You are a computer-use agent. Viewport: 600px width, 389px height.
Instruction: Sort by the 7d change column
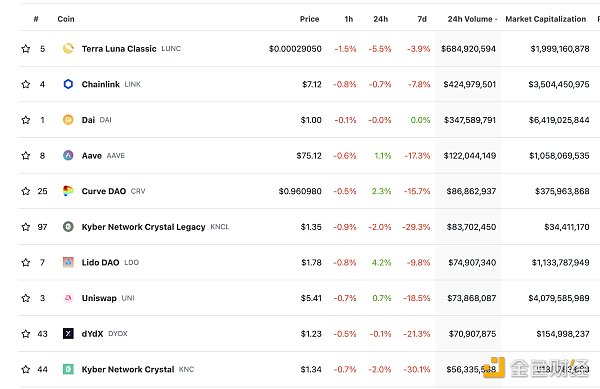coord(422,19)
